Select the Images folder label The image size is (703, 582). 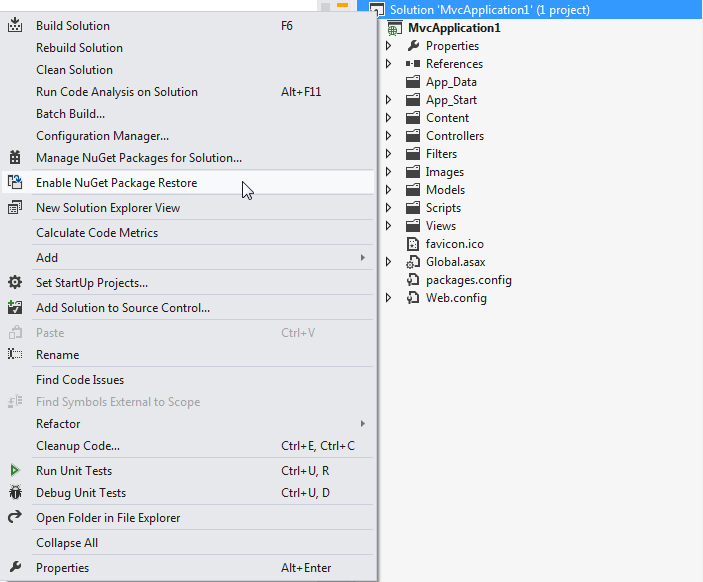click(x=444, y=172)
